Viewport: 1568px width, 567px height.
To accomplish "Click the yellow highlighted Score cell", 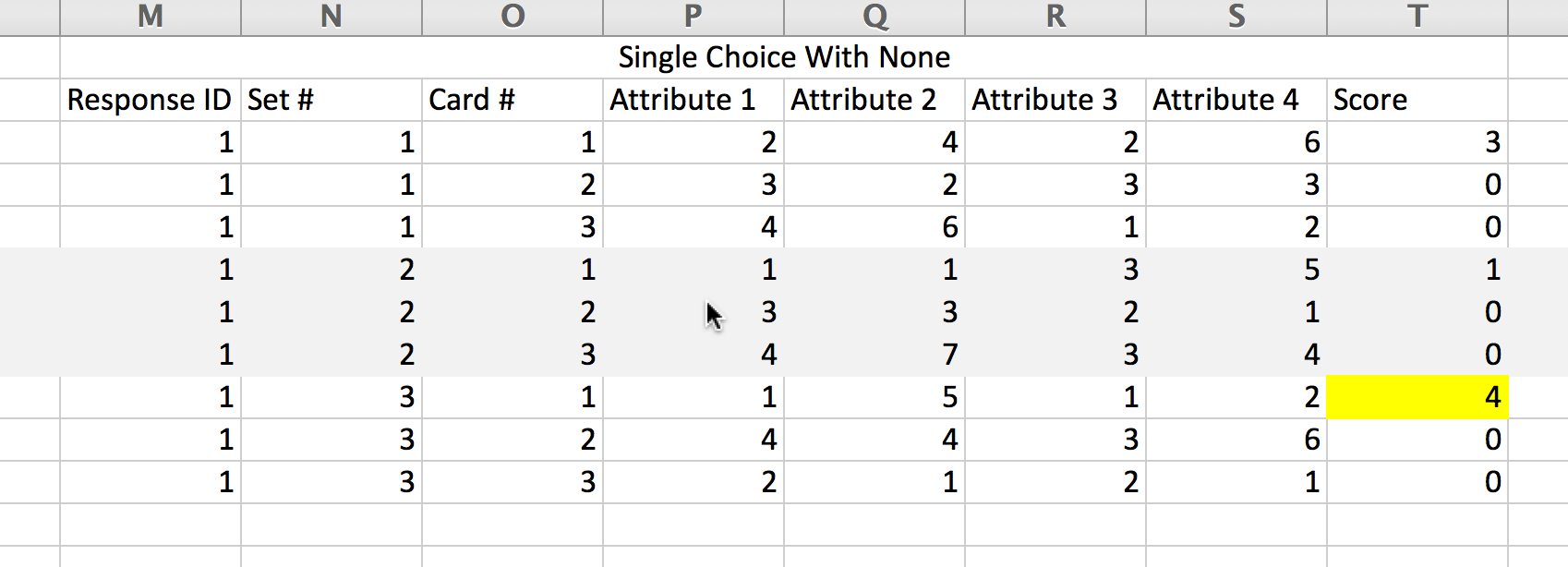I will coord(1417,397).
